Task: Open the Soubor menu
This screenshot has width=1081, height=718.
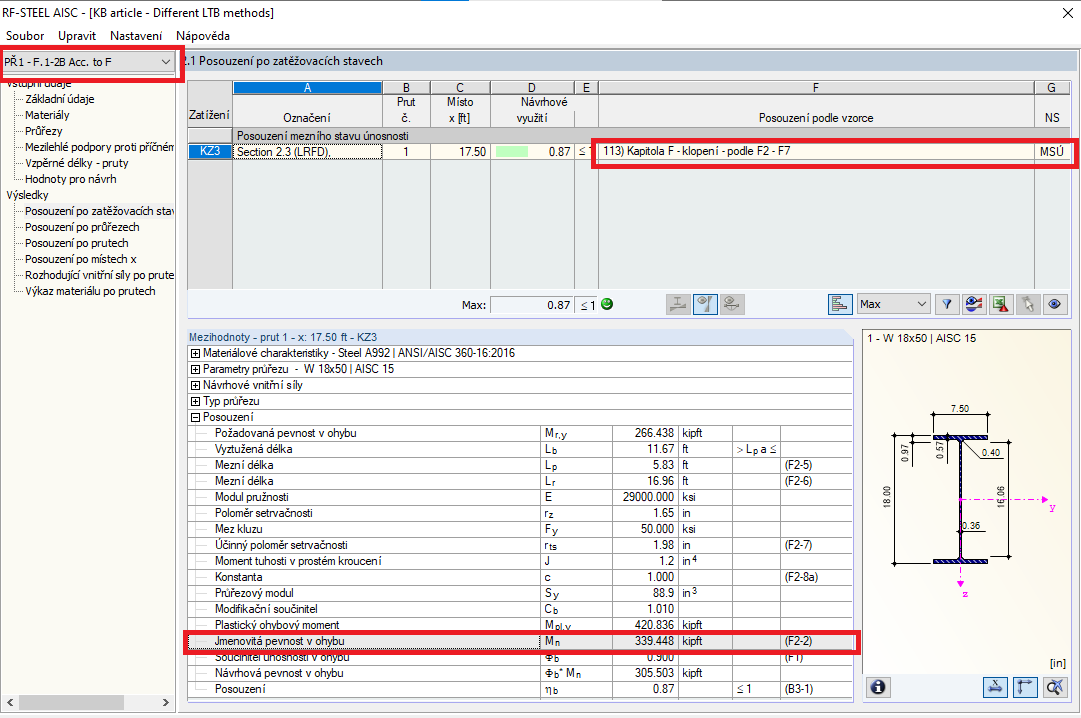Action: point(25,36)
